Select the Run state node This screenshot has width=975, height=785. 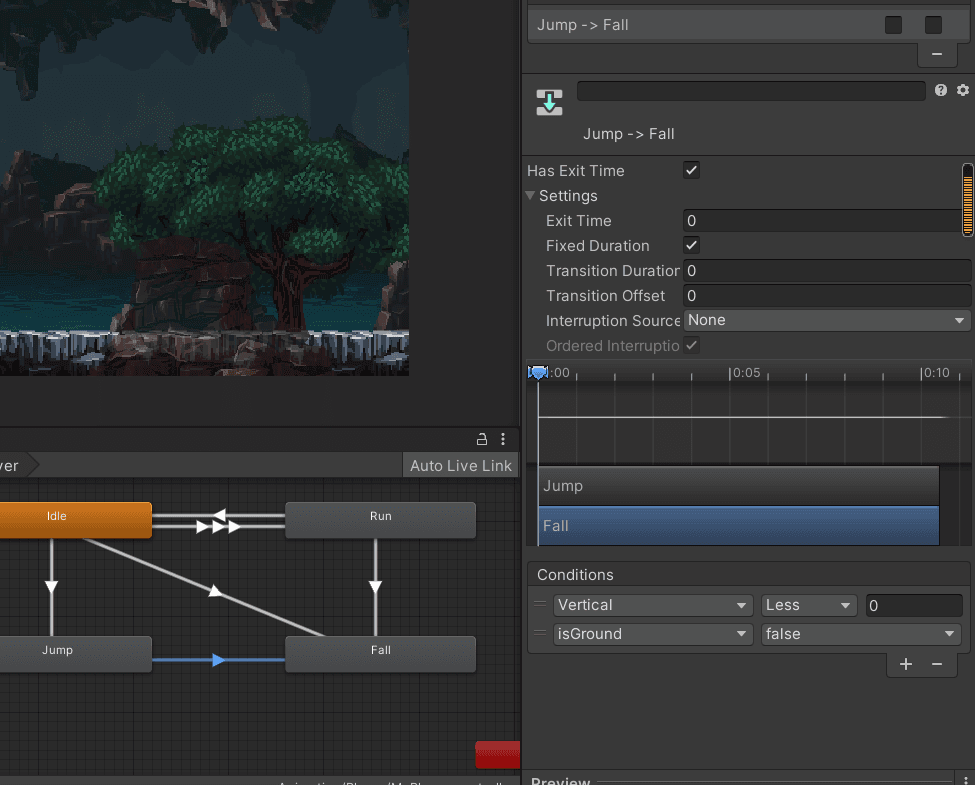click(x=381, y=519)
